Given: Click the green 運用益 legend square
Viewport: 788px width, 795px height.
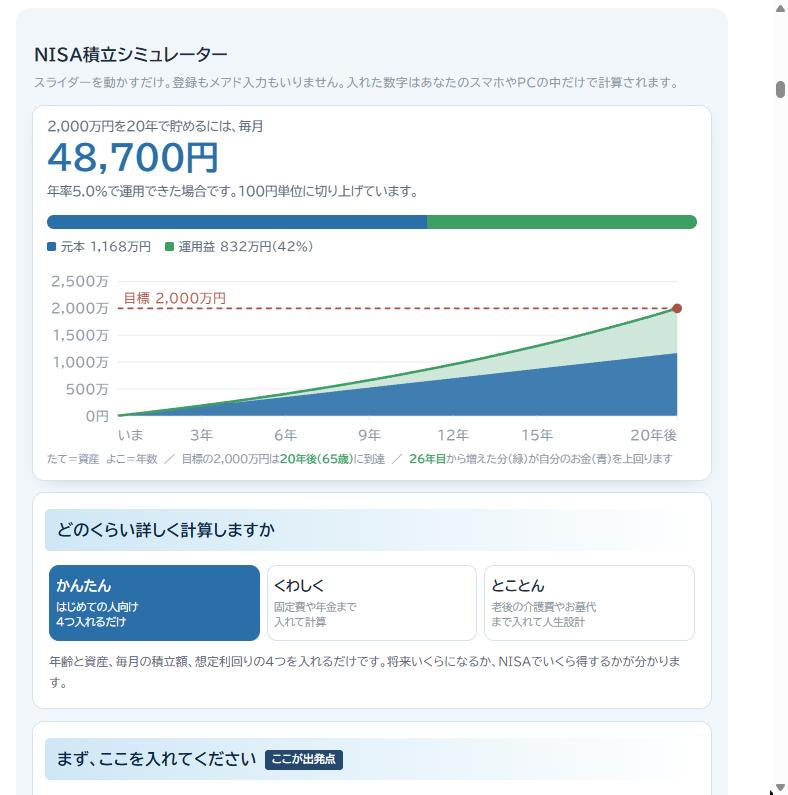Looking at the screenshot, I should point(169,247).
